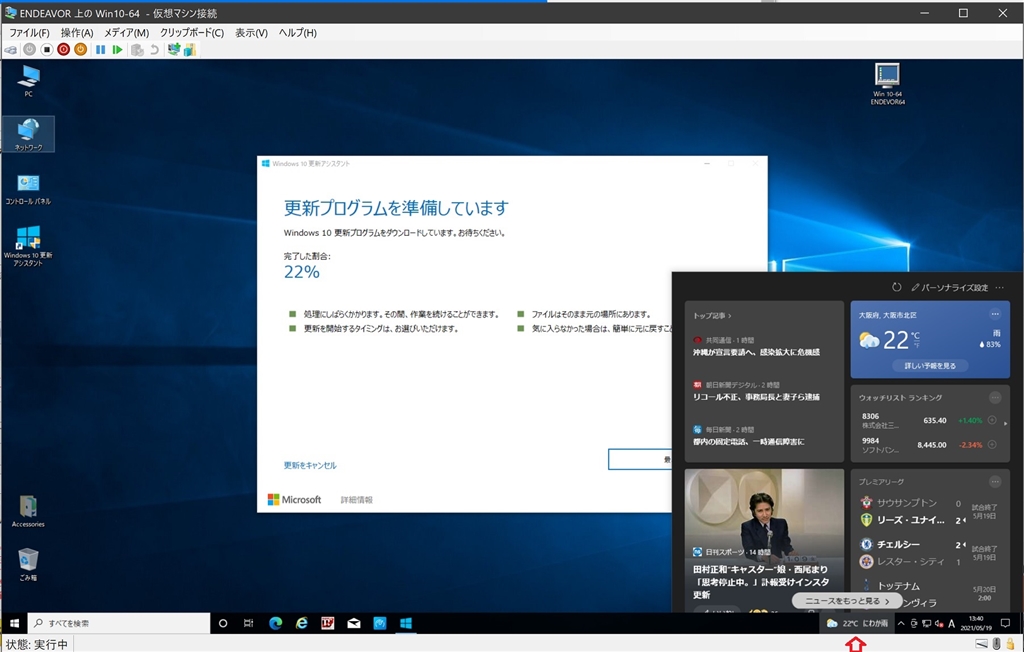
Task: Open ウォッチリスト ランキング card options menu
Action: tap(995, 397)
